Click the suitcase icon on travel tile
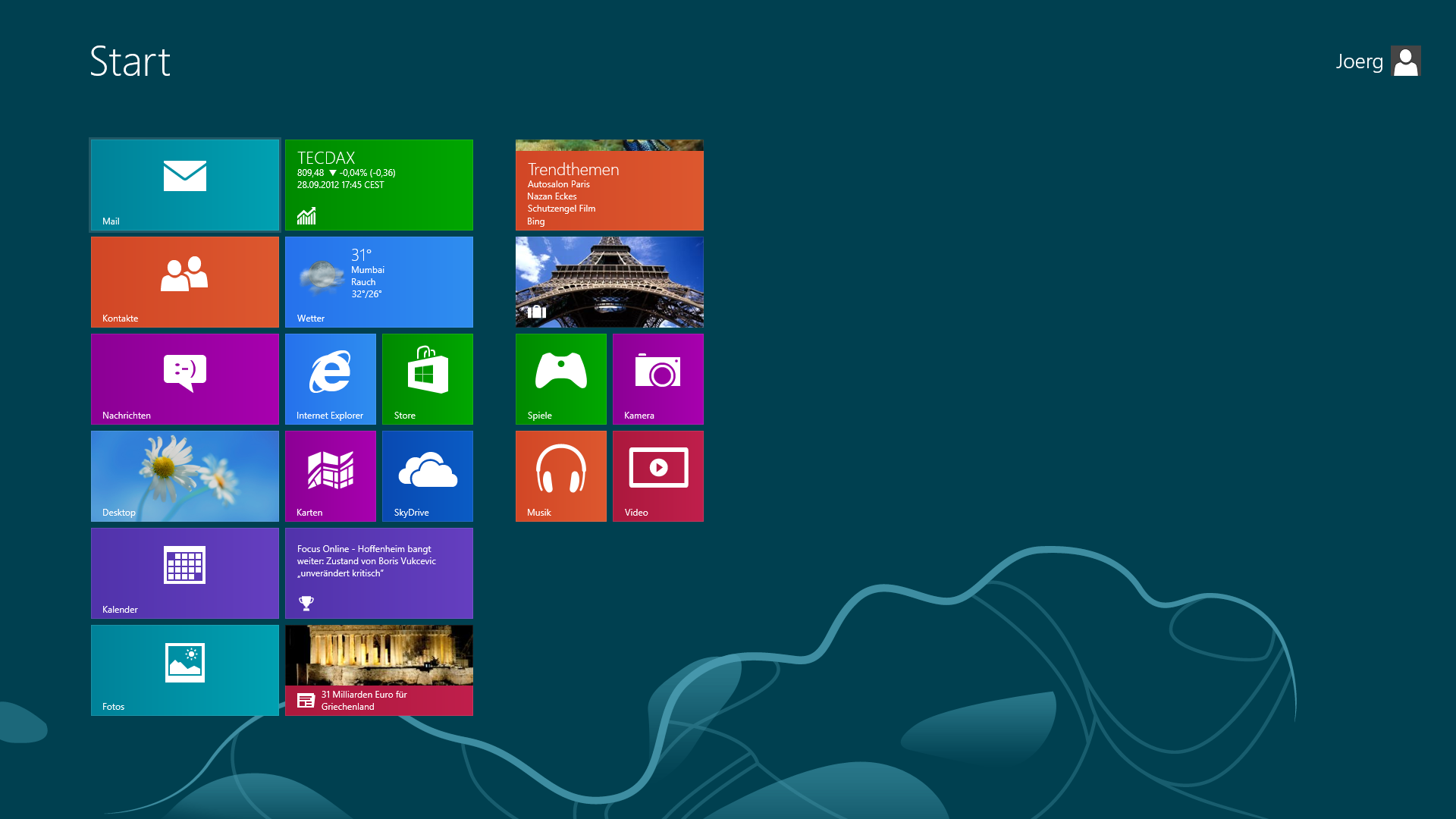The height and width of the screenshot is (819, 1456). [x=537, y=311]
